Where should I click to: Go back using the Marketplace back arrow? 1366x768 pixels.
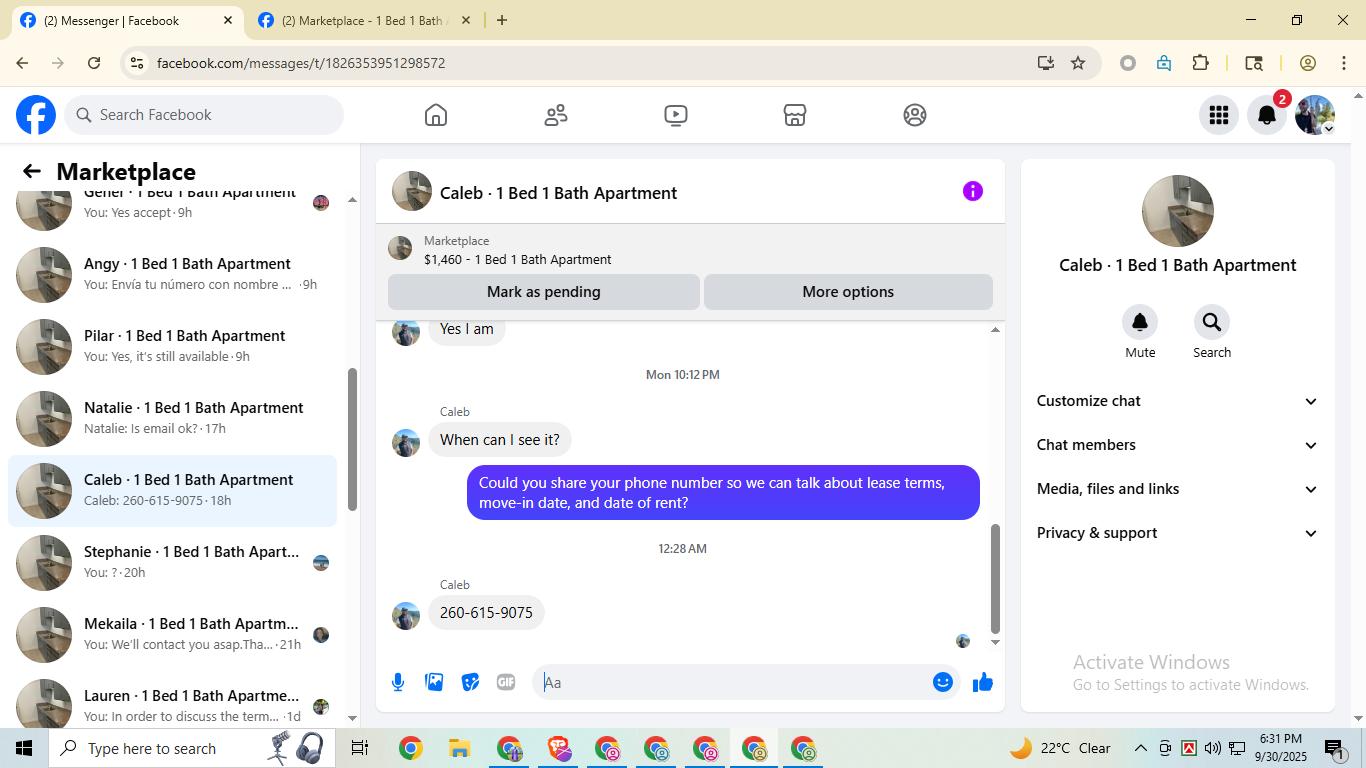(32, 171)
